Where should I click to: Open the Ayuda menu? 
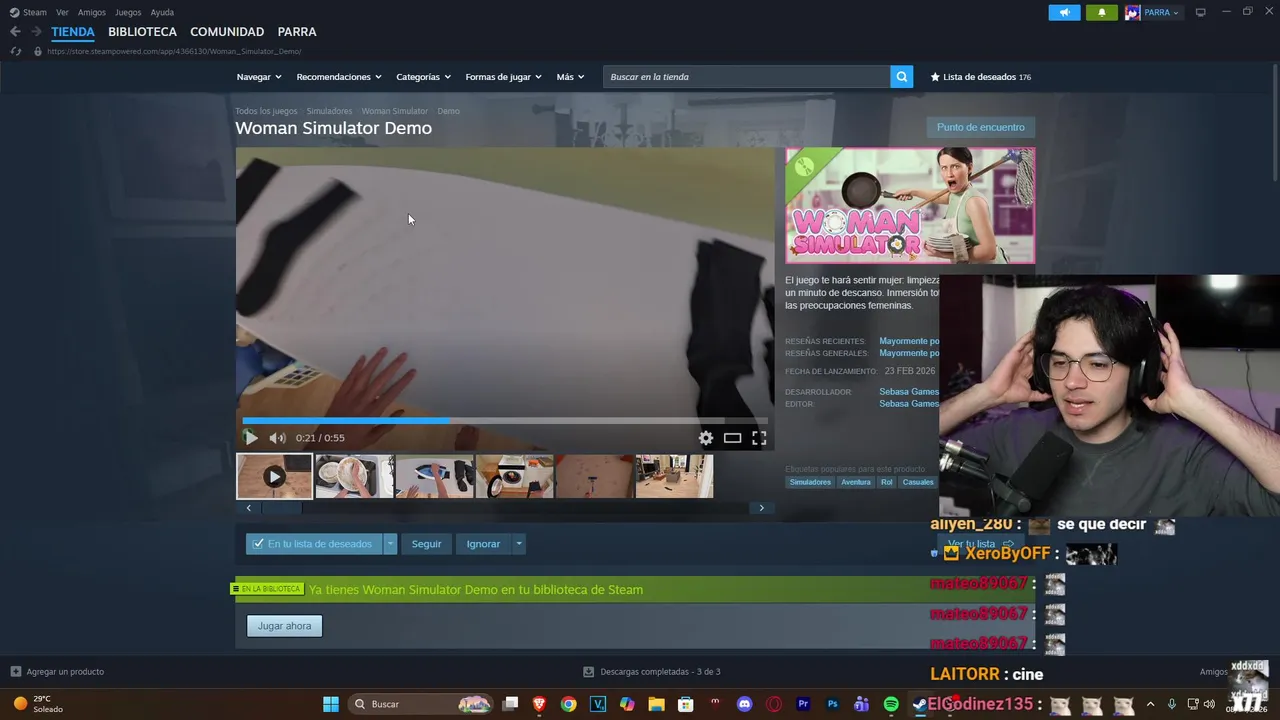[162, 12]
